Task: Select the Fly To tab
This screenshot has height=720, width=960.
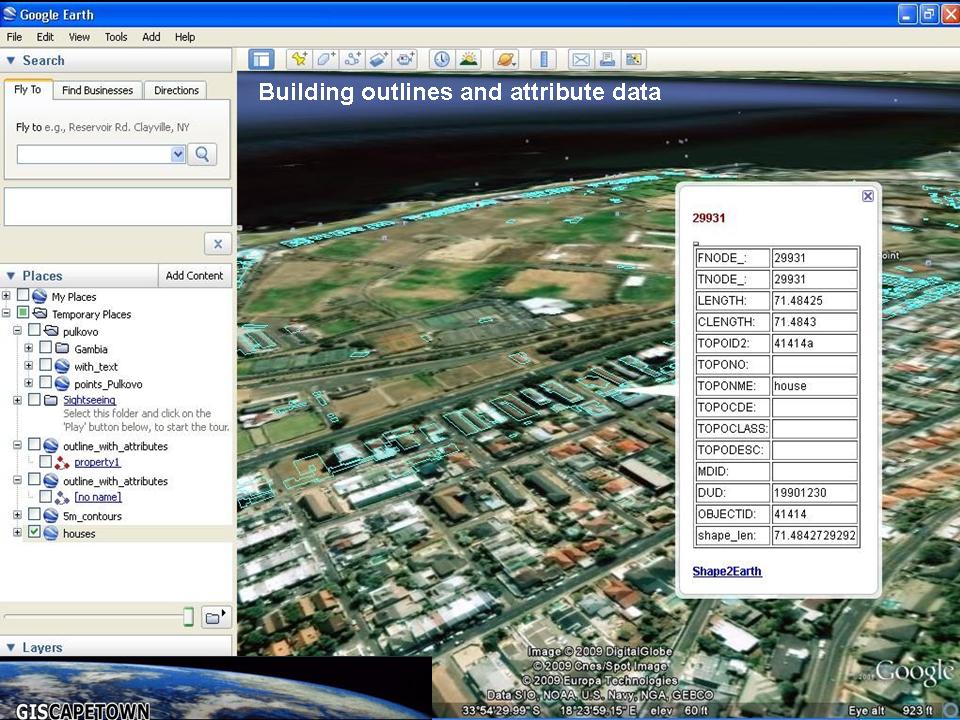Action: click(x=28, y=89)
